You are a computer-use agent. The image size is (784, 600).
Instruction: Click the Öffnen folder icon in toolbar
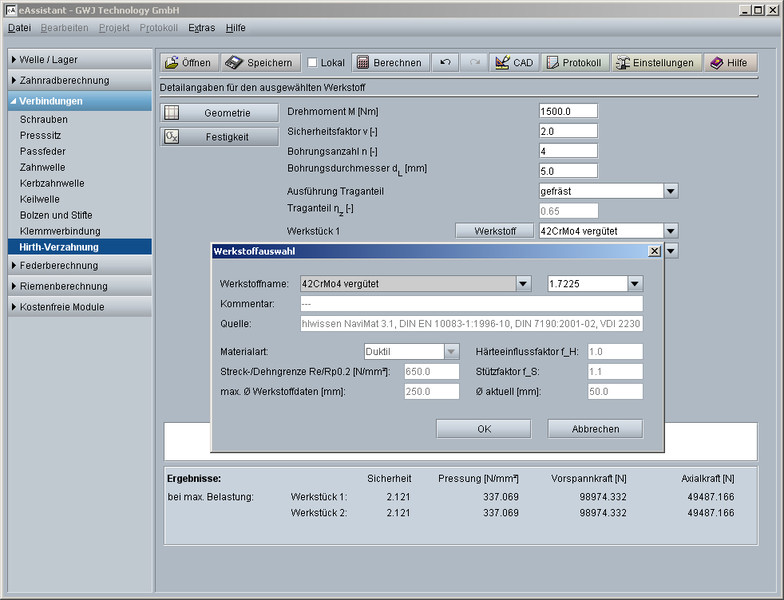point(188,62)
